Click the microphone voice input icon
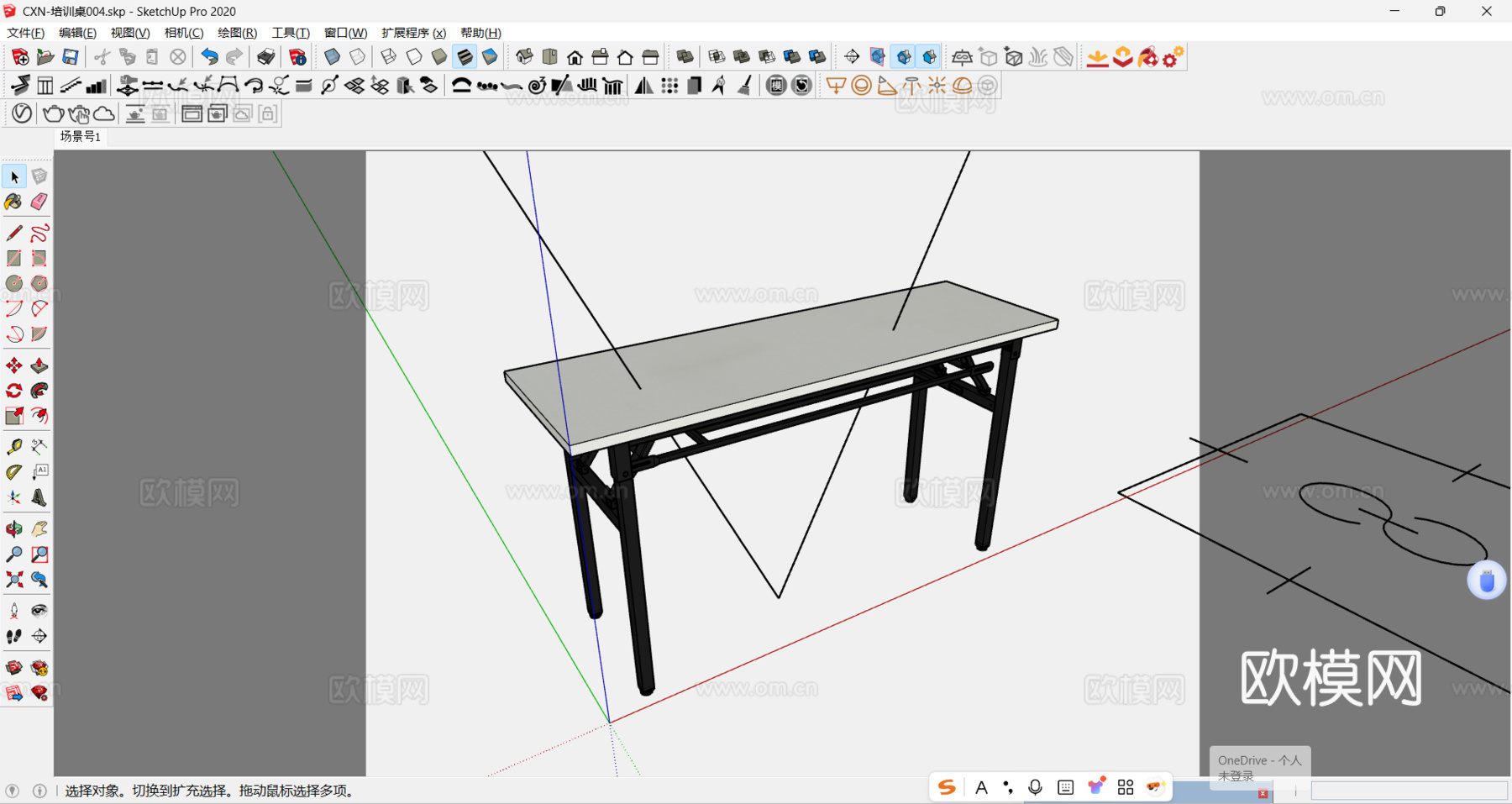 (1036, 787)
